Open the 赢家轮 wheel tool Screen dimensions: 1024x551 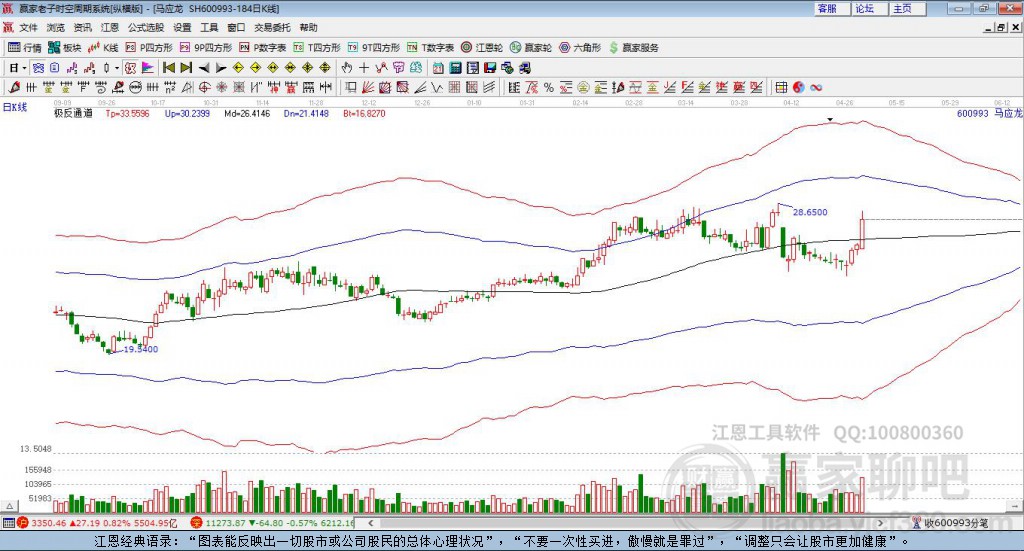pyautogui.click(x=531, y=48)
